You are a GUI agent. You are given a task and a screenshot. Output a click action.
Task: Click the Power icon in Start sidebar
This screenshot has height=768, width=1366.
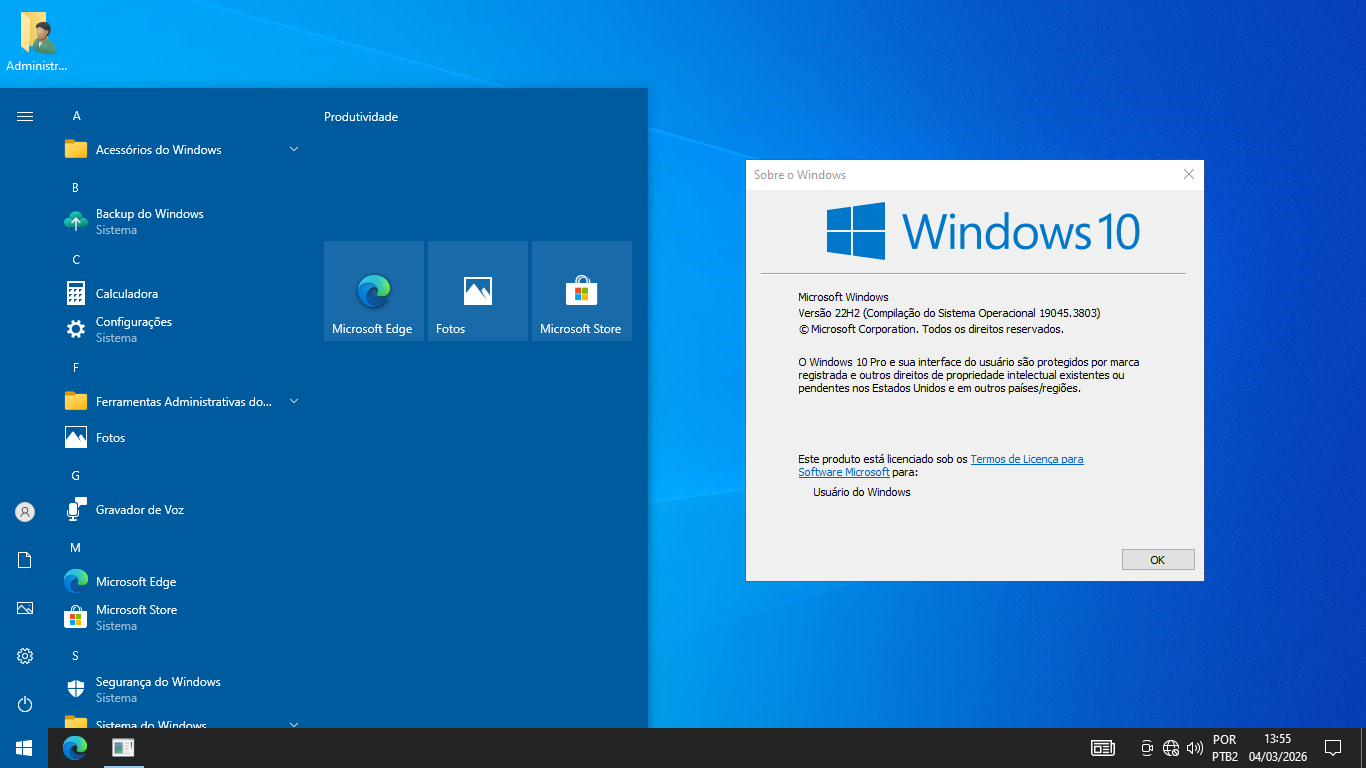25,704
